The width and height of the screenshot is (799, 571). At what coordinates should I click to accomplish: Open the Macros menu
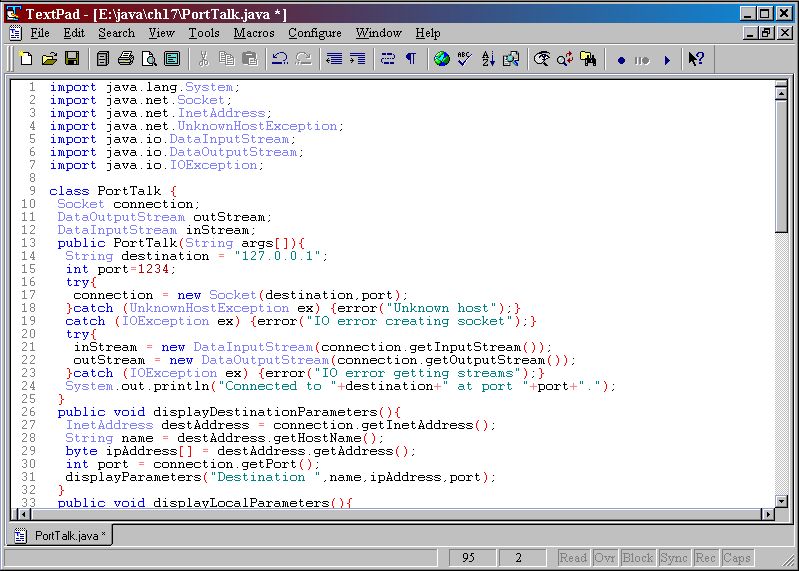tap(253, 33)
